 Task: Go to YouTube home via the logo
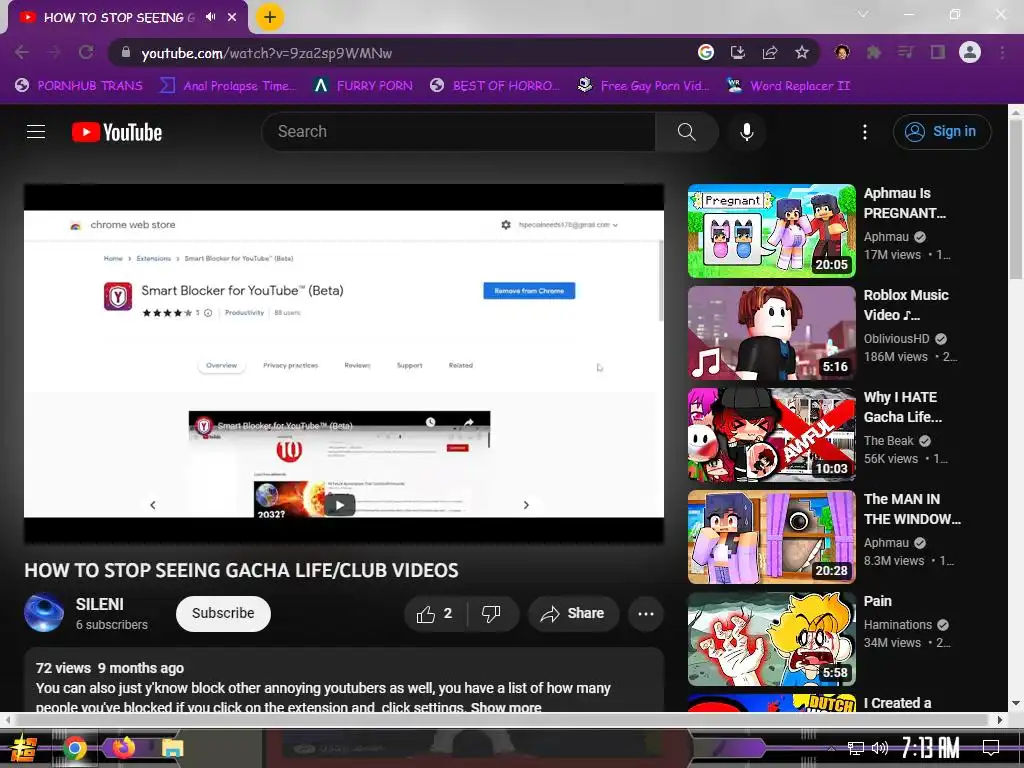tap(117, 132)
